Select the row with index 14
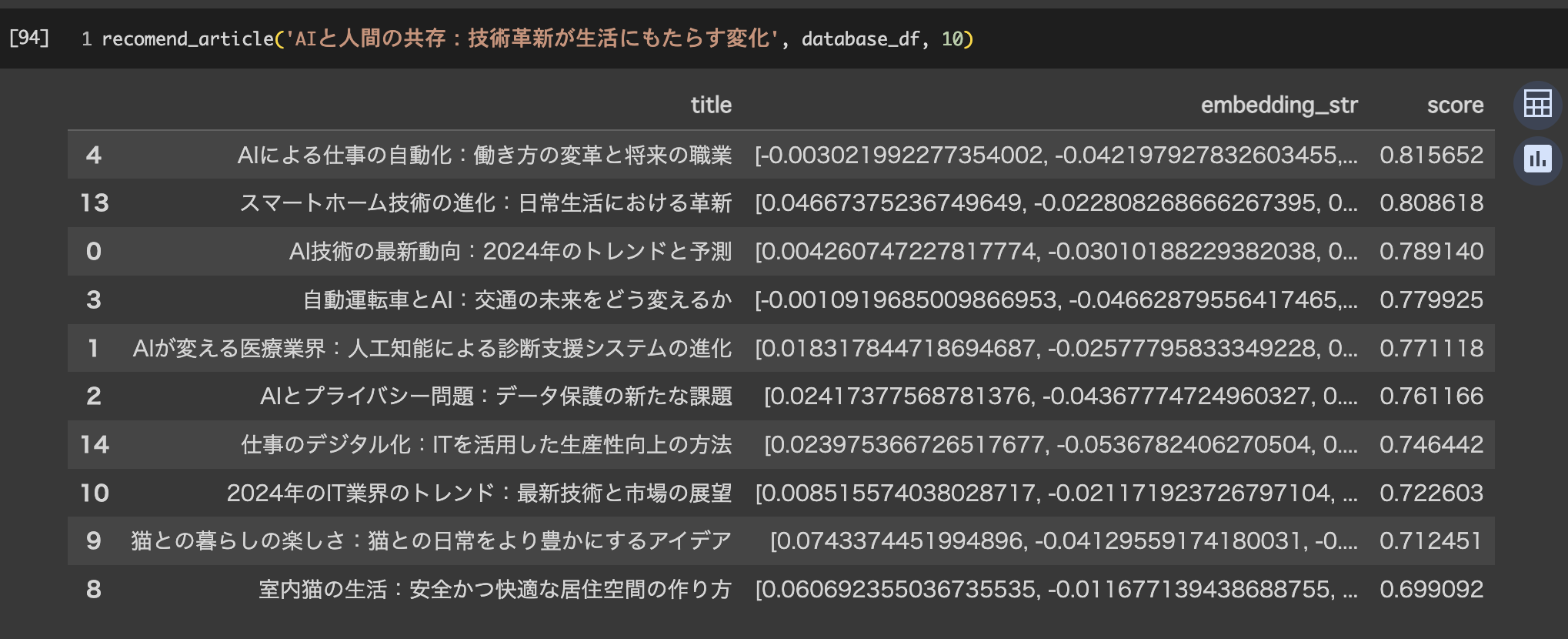Screen dimensions: 1568x639 tap(94, 445)
